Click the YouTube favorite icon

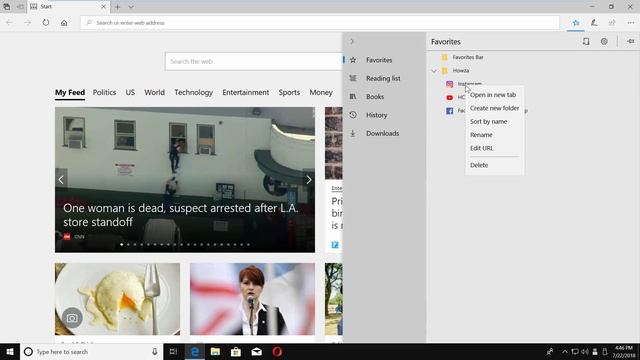[x=449, y=98]
